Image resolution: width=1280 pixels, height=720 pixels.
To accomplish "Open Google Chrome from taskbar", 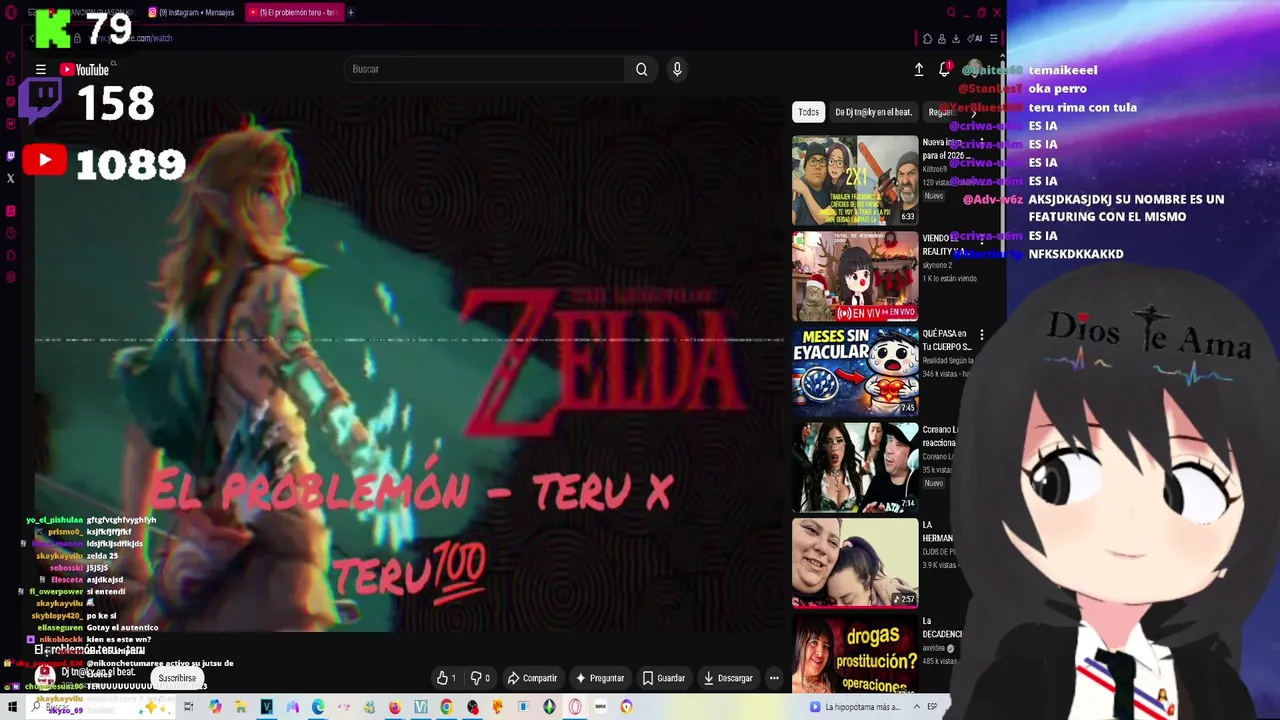I will pyautogui.click(x=446, y=707).
